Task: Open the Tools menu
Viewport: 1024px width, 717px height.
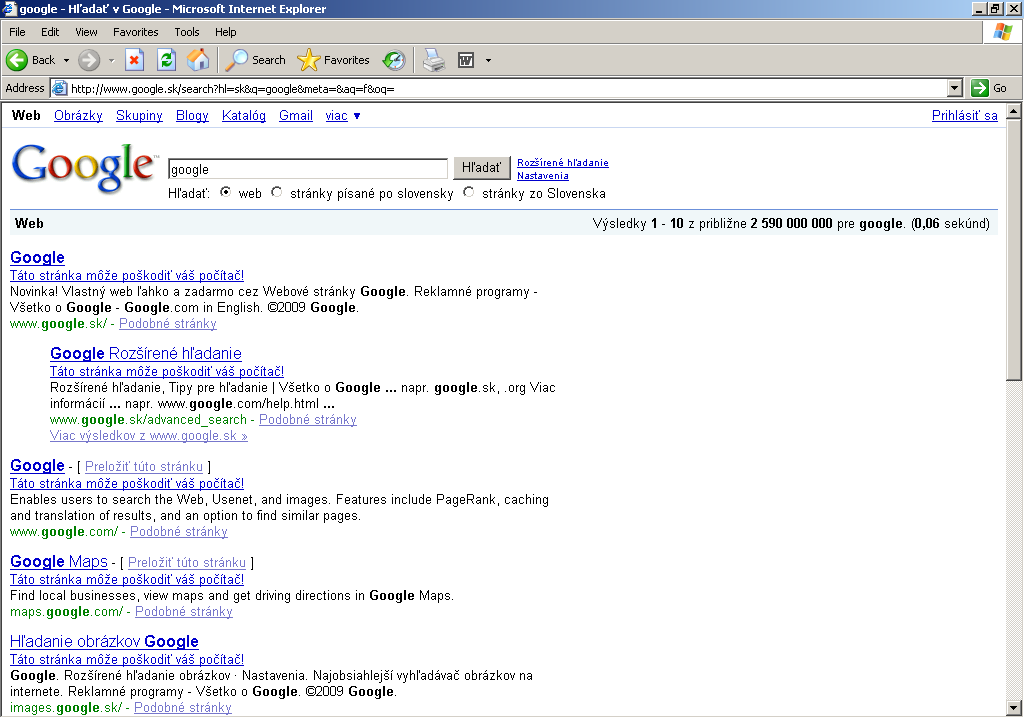Action: (187, 32)
